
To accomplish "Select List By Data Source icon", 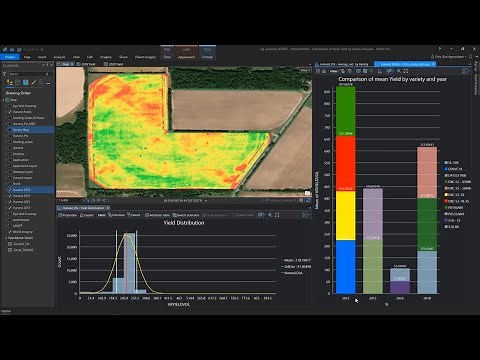I will click(18, 83).
